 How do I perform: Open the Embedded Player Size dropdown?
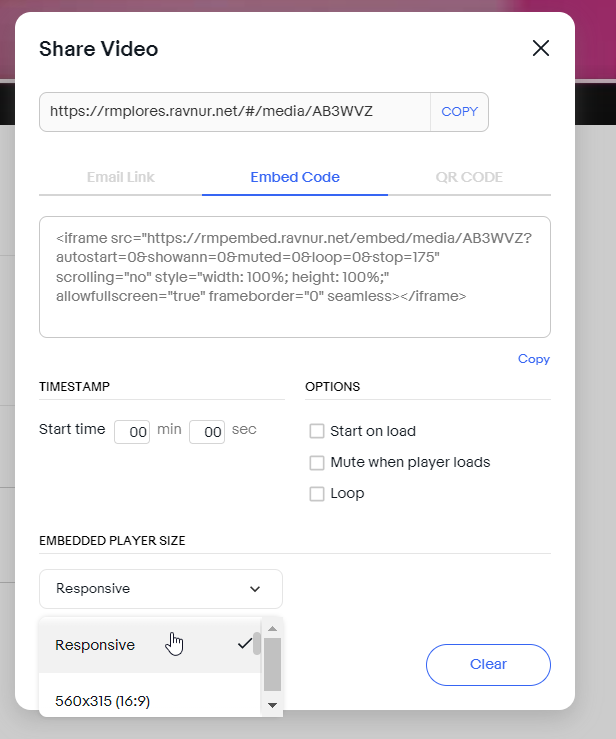coord(161,589)
